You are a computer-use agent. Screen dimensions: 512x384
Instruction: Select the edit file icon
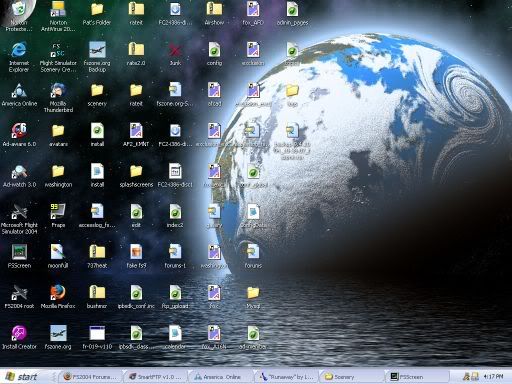coord(136,212)
